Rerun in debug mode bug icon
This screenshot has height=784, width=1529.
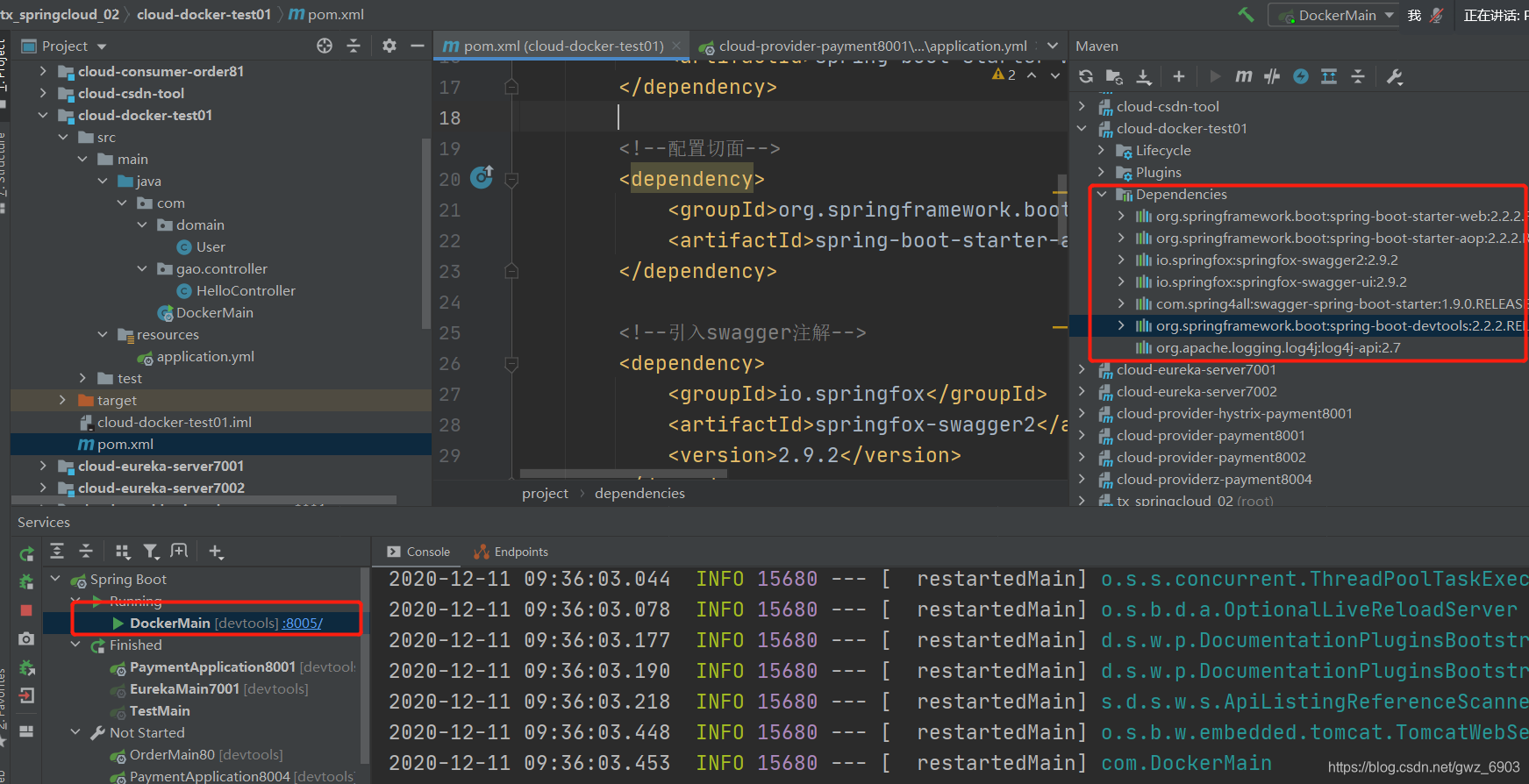[x=26, y=581]
